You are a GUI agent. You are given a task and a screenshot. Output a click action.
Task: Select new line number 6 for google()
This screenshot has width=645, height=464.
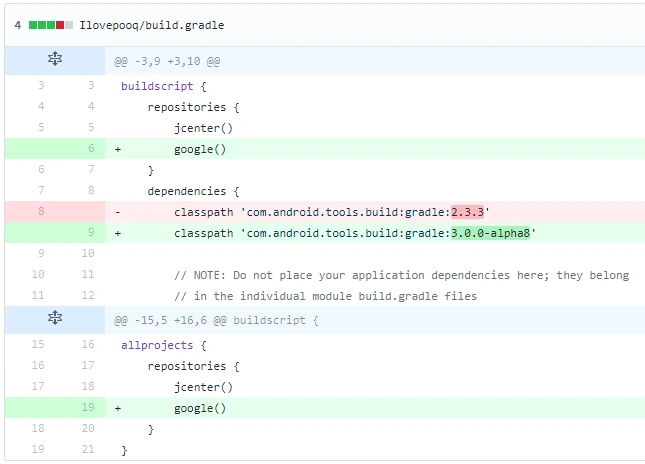pyautogui.click(x=91, y=148)
